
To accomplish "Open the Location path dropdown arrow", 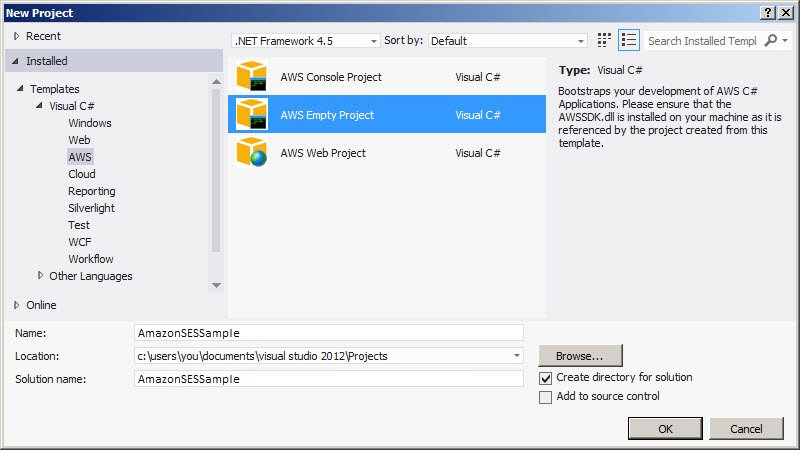I will click(516, 356).
